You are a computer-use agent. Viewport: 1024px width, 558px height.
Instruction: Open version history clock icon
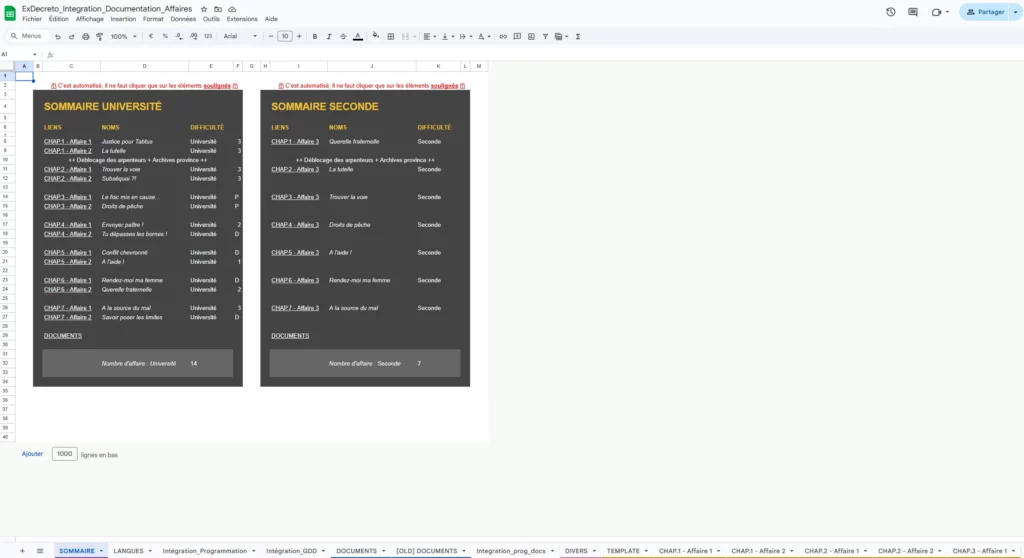[891, 12]
